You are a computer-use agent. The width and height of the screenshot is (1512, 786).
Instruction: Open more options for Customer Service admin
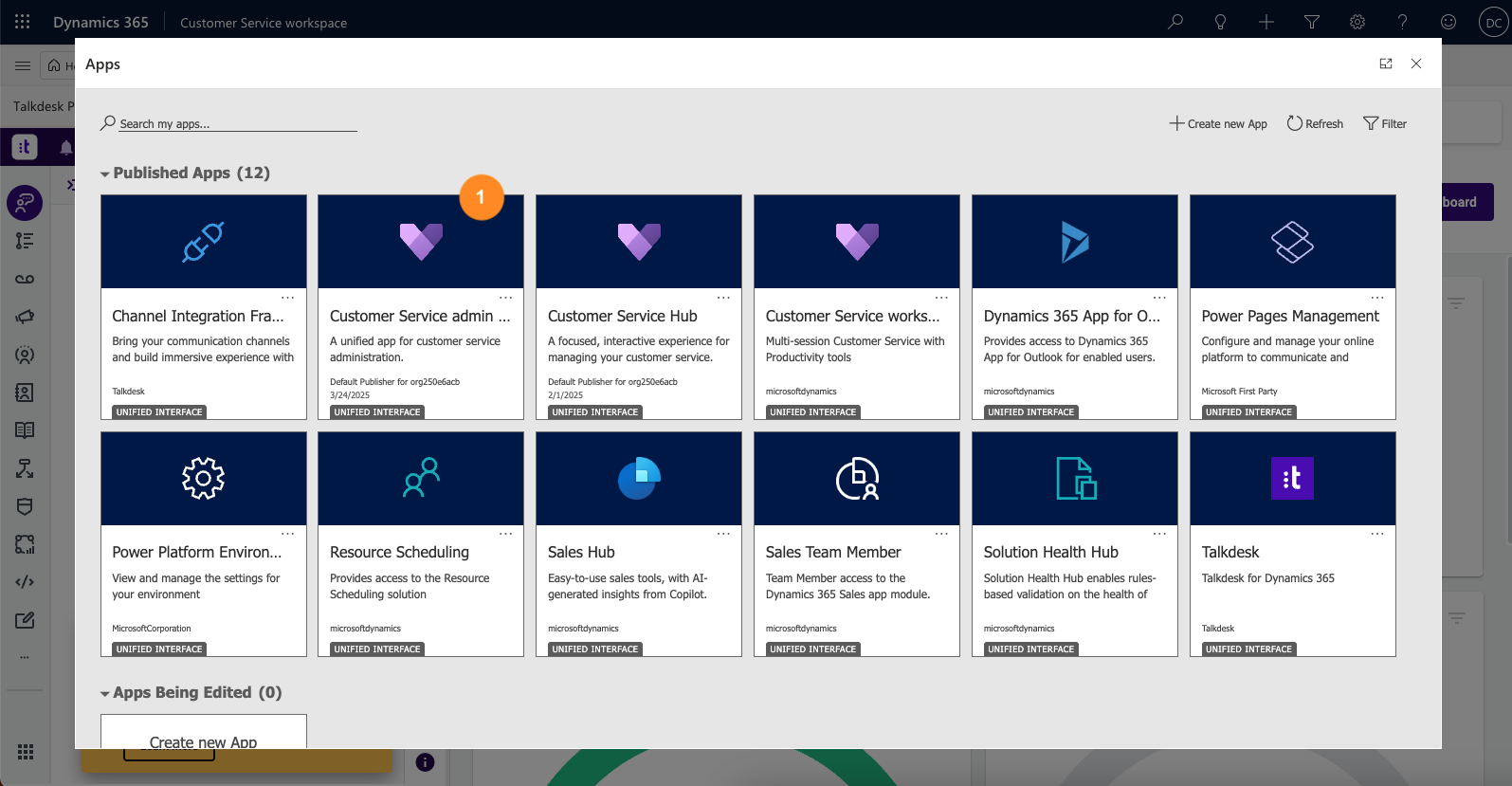[x=506, y=298]
